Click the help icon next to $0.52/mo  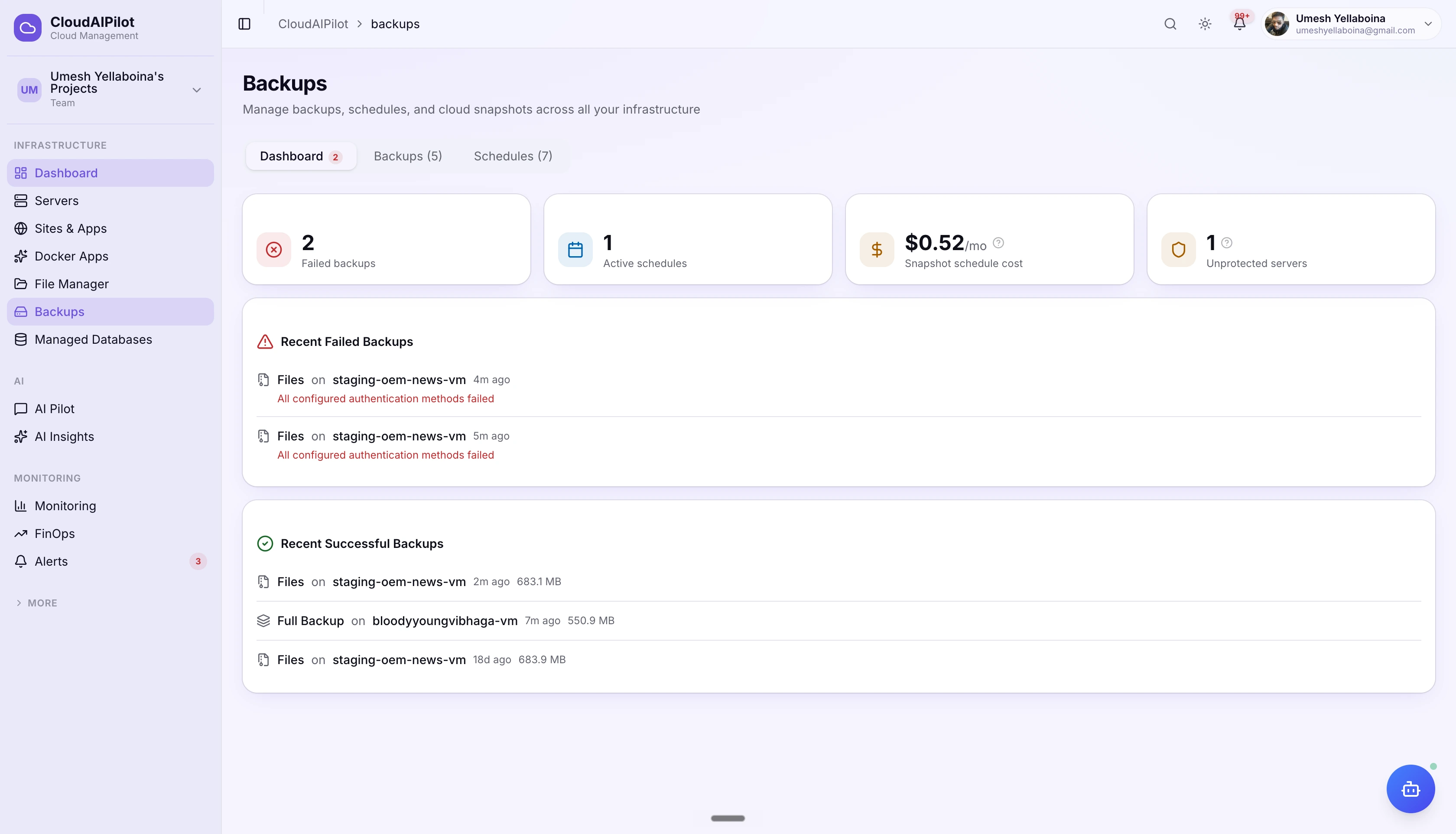[x=998, y=243]
